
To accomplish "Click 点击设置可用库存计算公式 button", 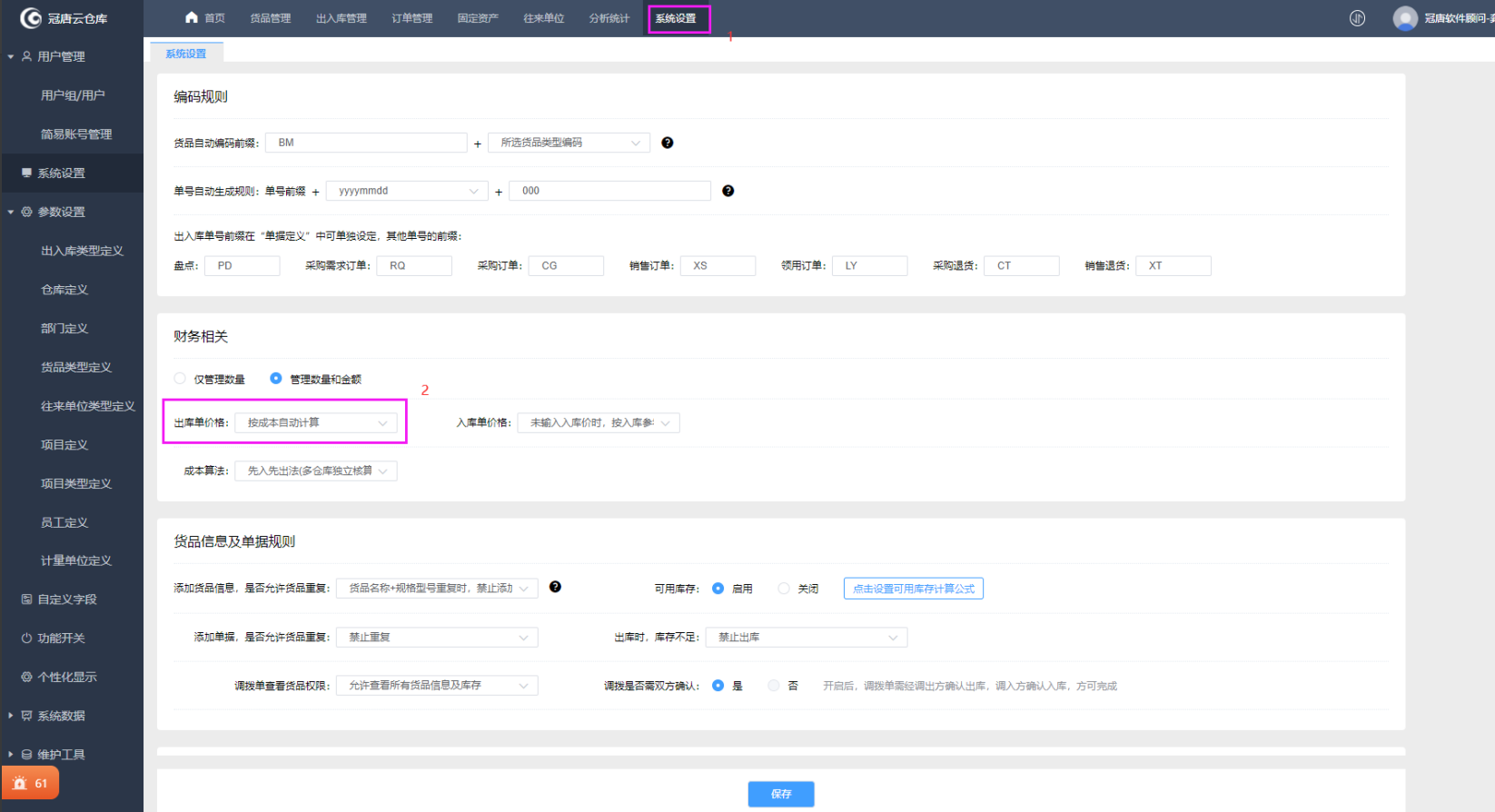I will 914,589.
